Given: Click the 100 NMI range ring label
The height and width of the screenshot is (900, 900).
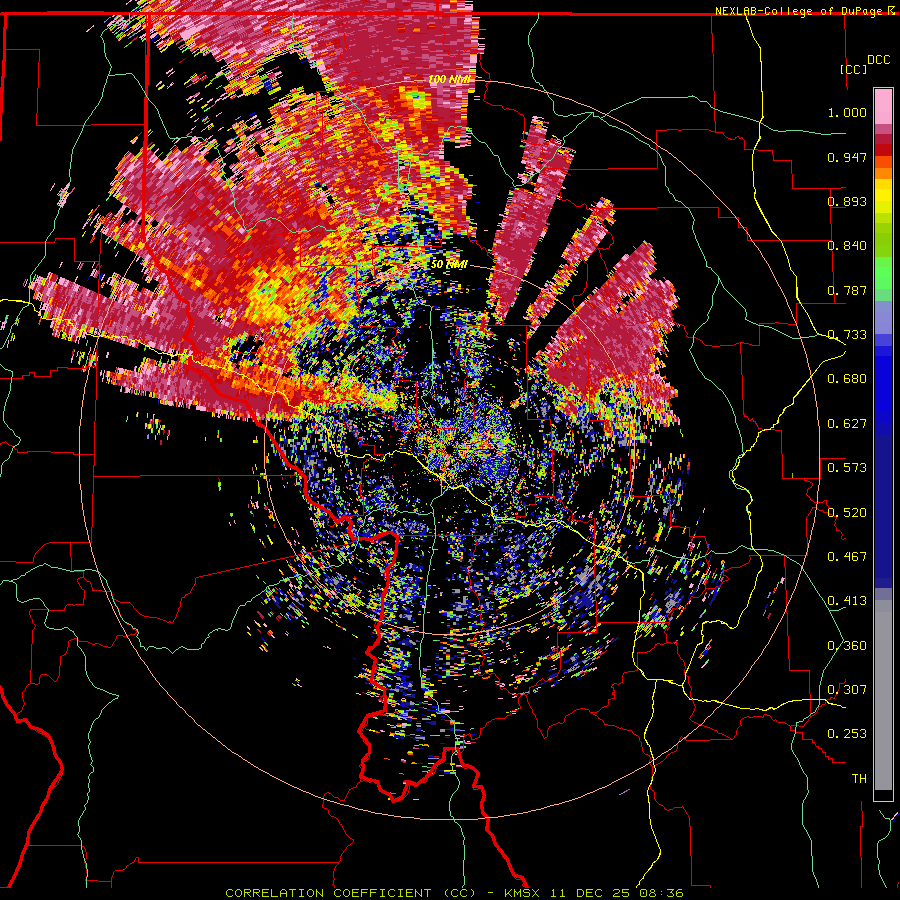Looking at the screenshot, I should tap(449, 79).
